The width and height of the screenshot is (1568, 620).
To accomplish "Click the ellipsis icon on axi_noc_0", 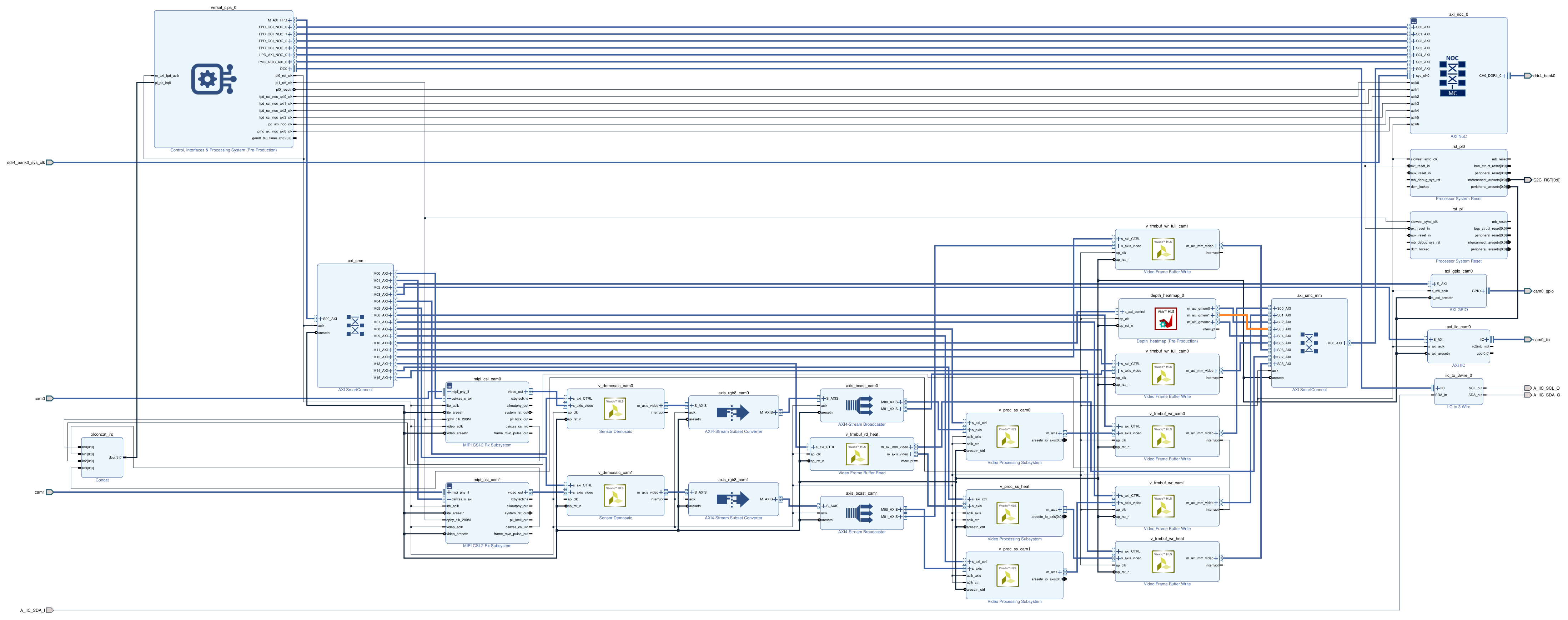I will coord(1414,21).
